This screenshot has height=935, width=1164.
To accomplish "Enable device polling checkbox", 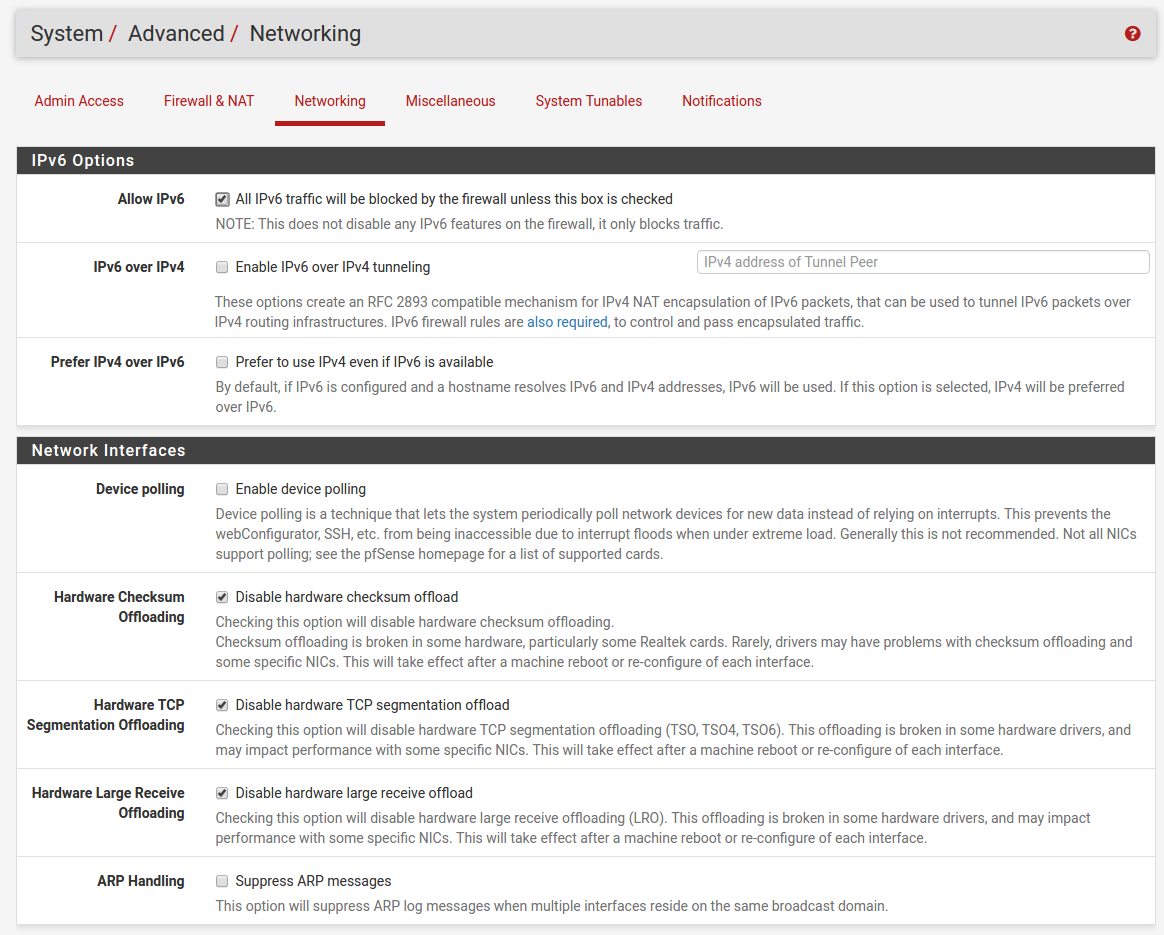I will pos(222,490).
